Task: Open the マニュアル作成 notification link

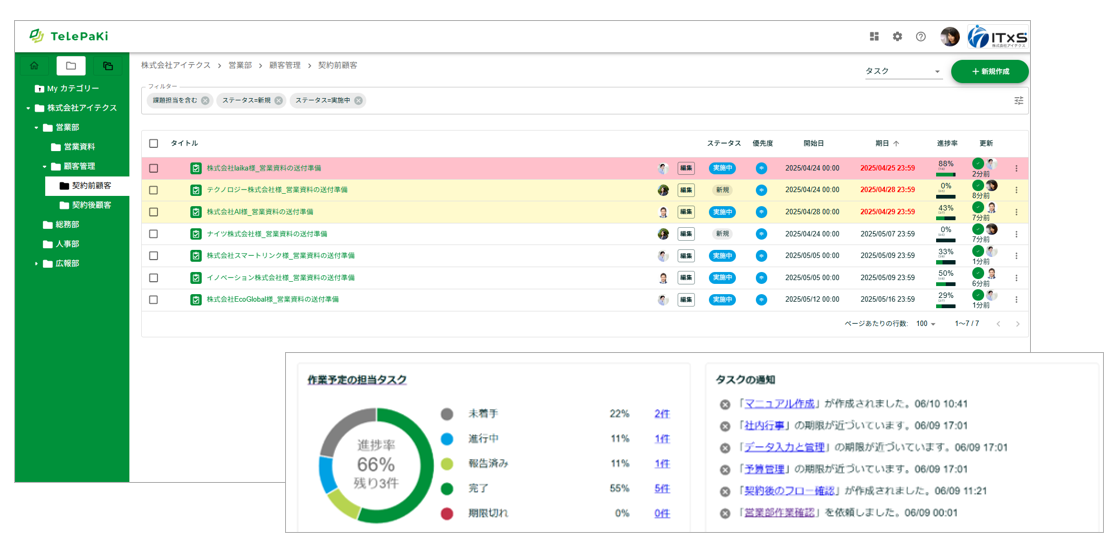Action: coord(779,404)
